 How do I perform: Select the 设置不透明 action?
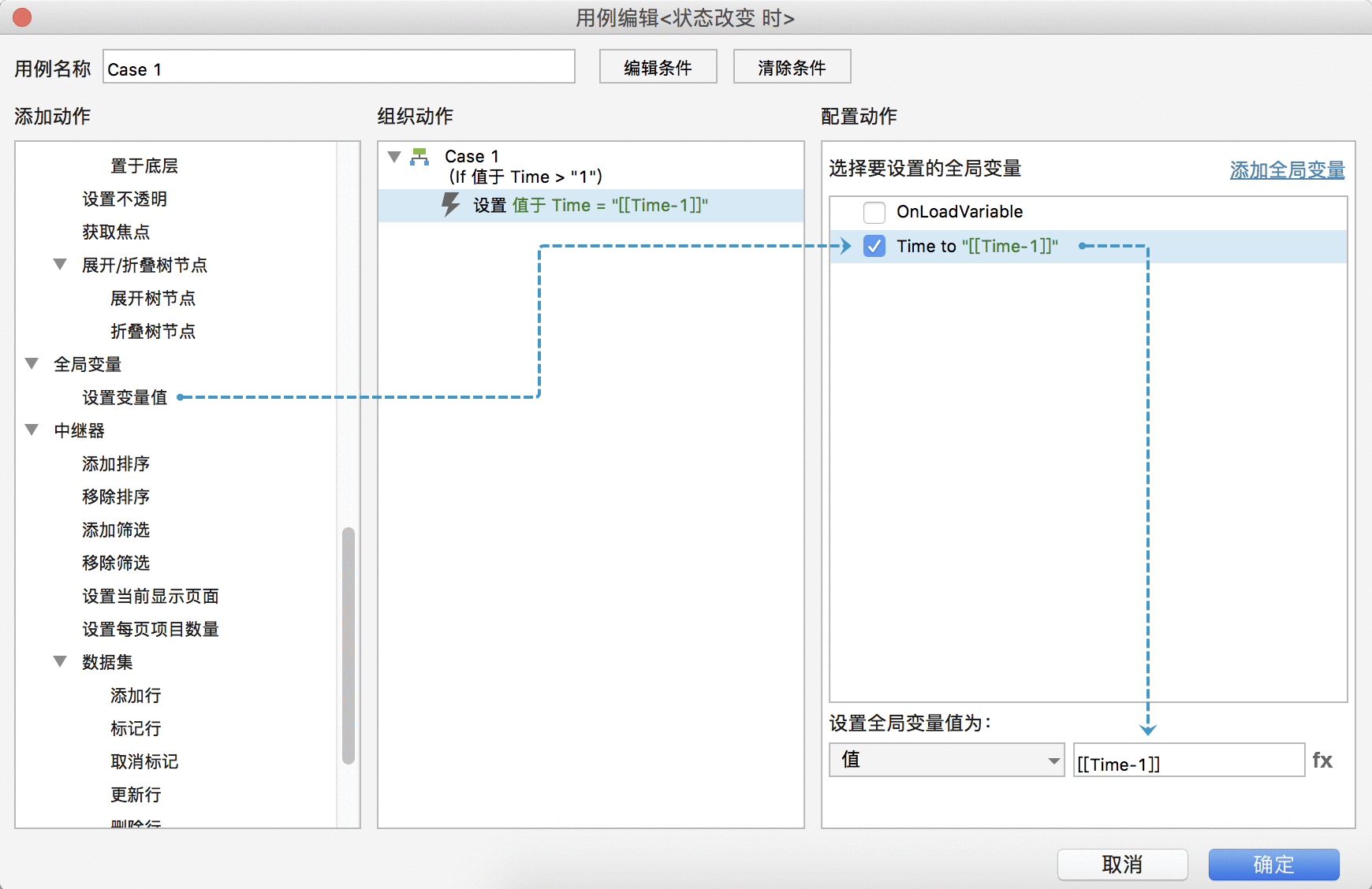(125, 199)
